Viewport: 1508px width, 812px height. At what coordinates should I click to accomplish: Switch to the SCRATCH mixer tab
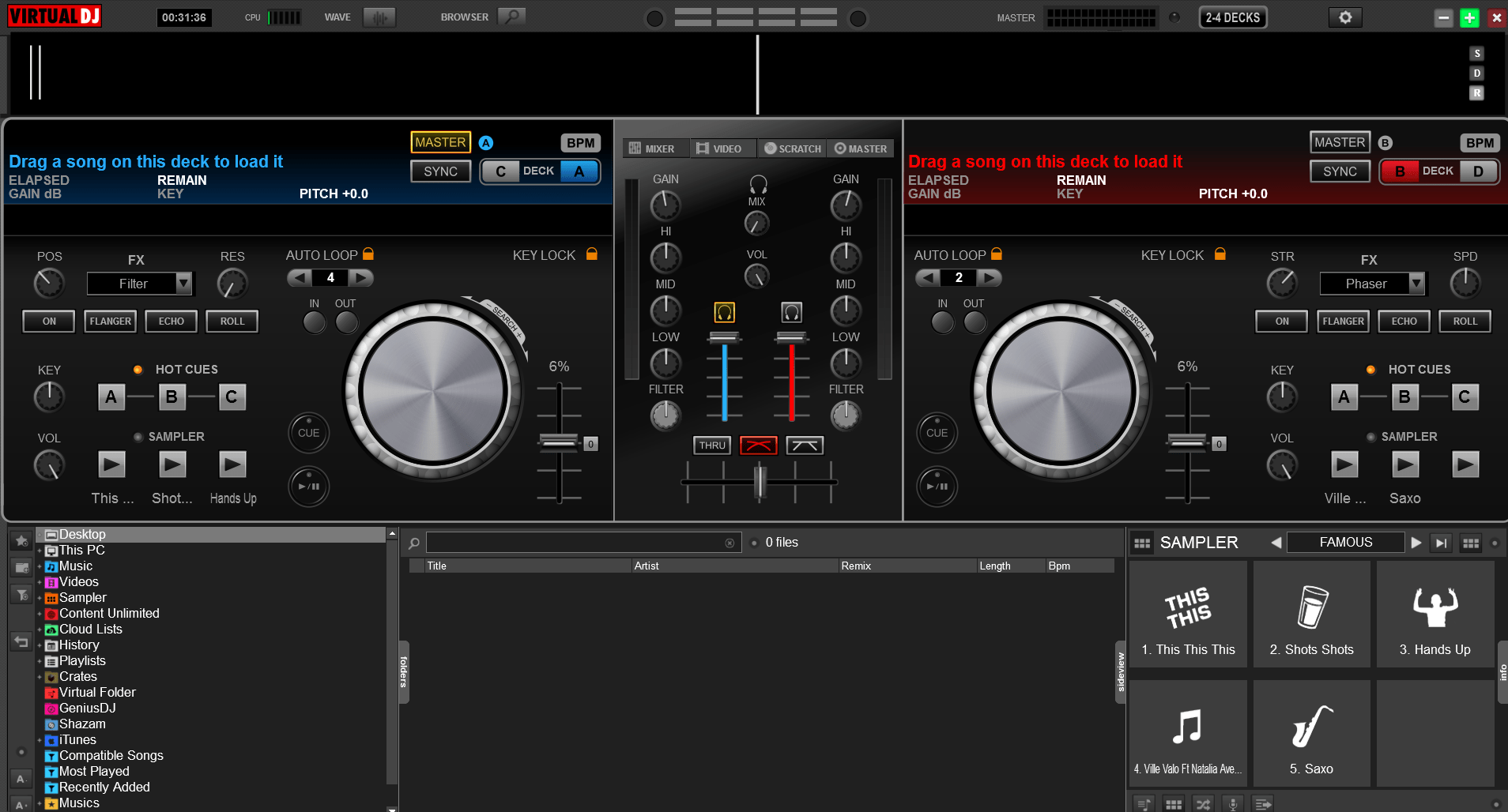pos(791,148)
